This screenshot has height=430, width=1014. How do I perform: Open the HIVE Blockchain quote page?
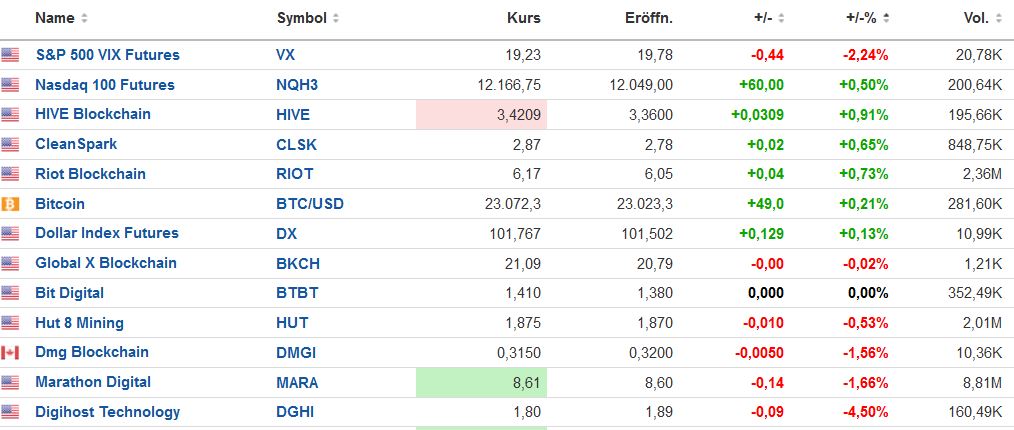tap(92, 114)
